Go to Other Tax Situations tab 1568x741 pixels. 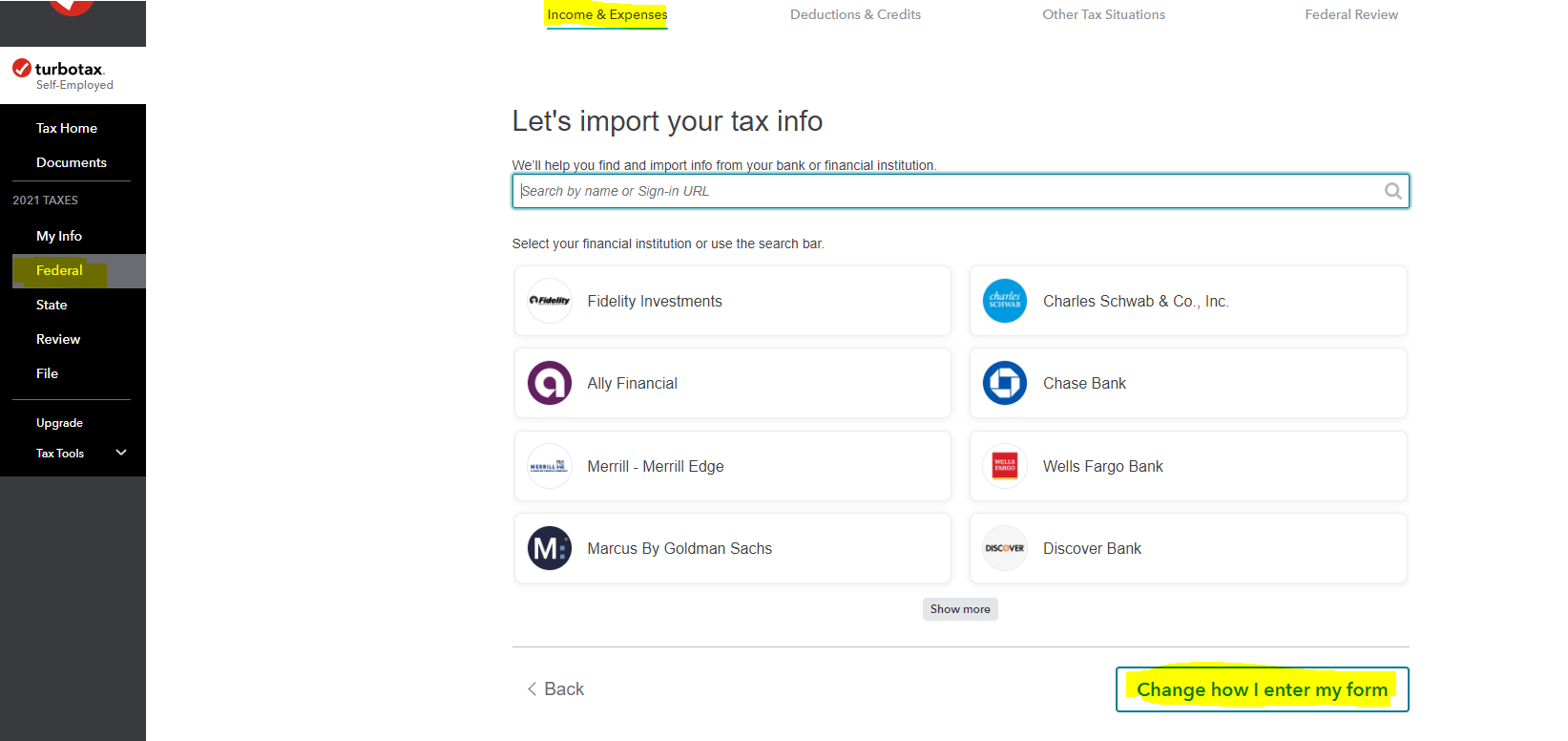tap(1103, 14)
